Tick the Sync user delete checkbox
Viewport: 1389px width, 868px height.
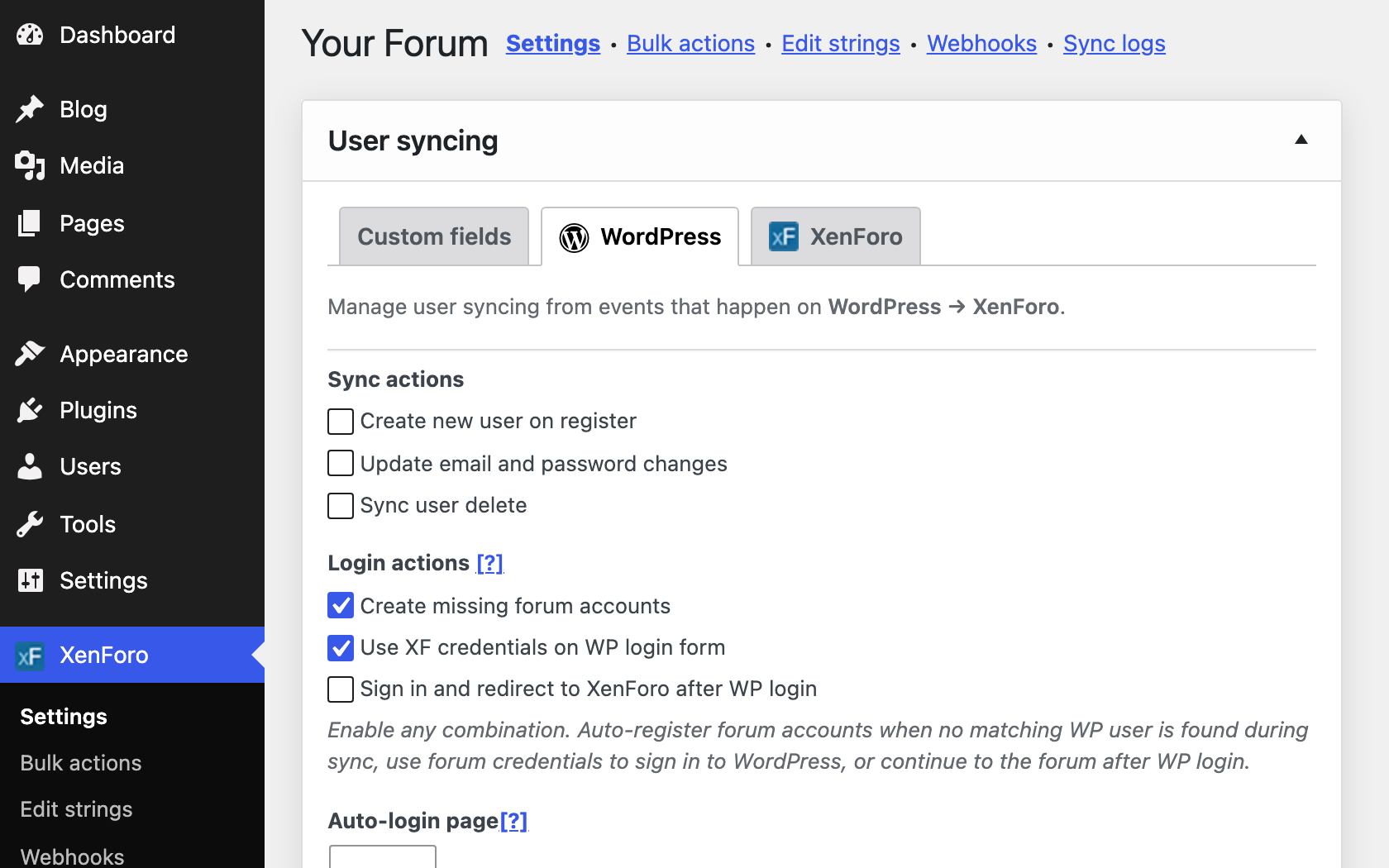click(341, 505)
